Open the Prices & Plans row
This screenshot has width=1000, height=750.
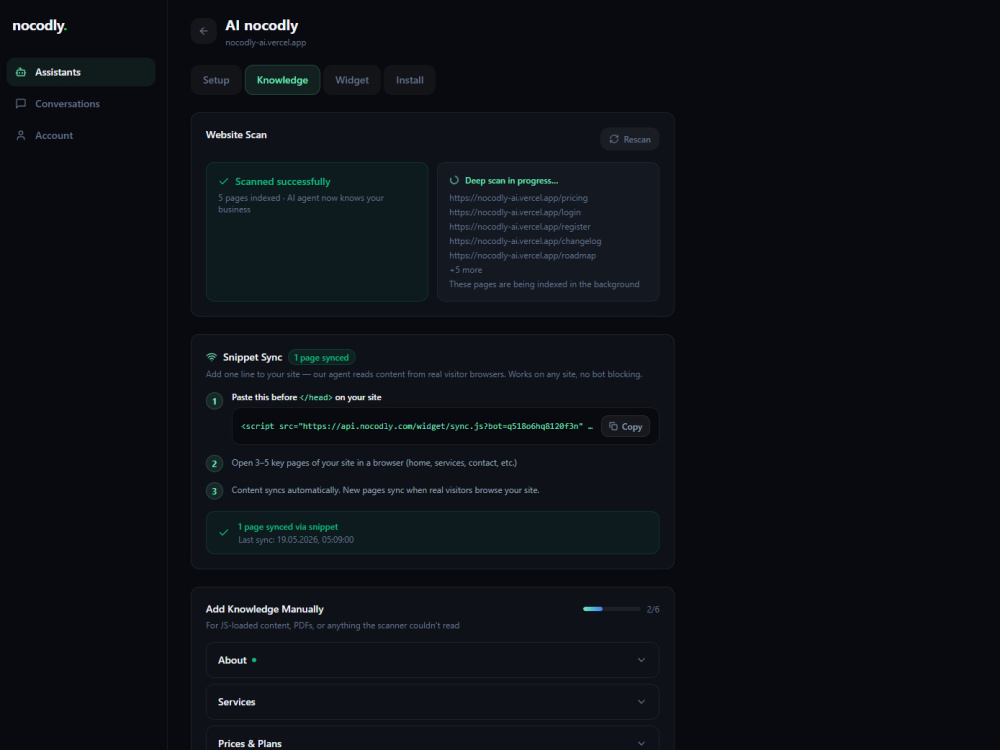click(x=432, y=739)
